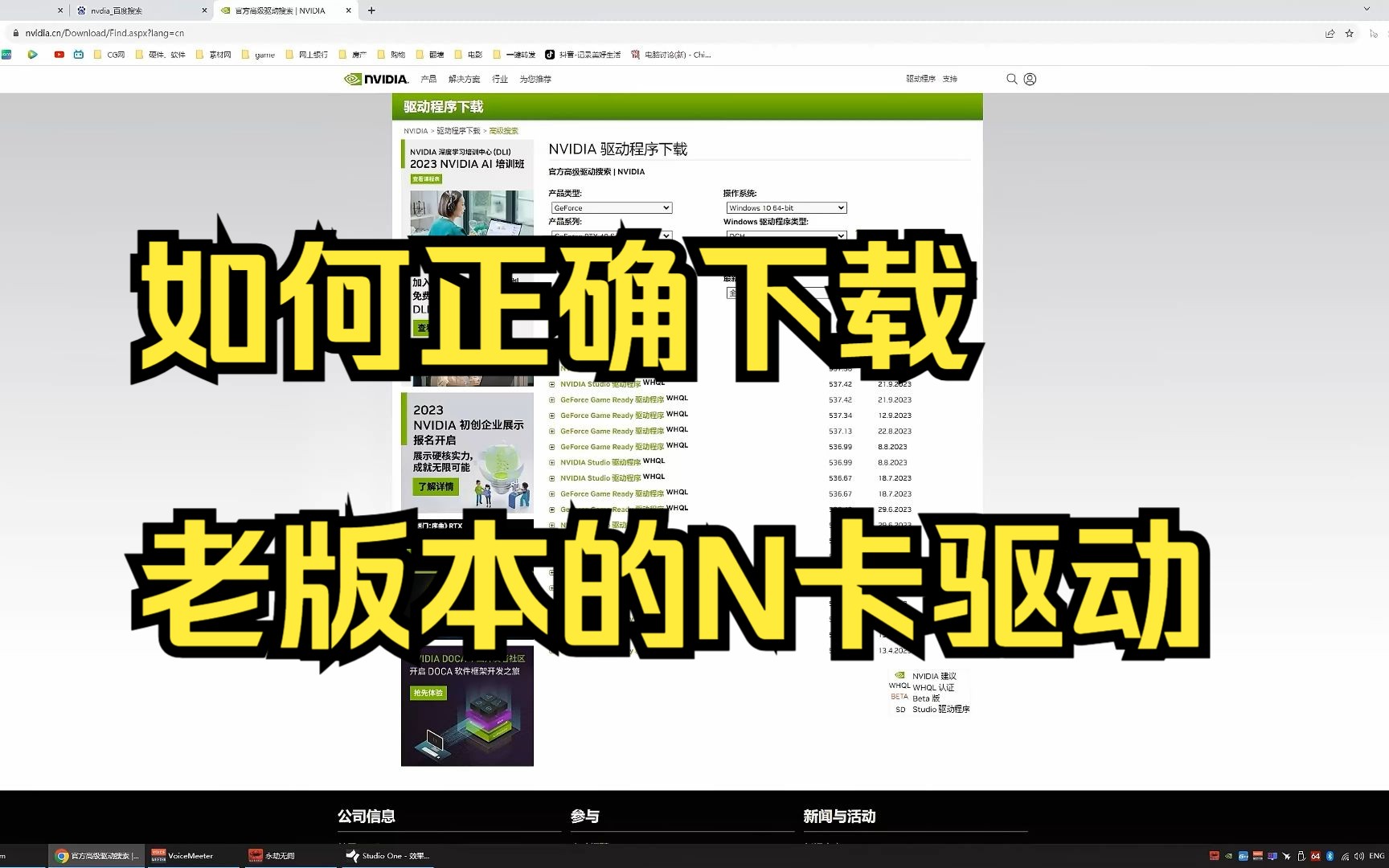The image size is (1389, 868).
Task: Click the USB safely remove tray icon
Action: point(1301,856)
